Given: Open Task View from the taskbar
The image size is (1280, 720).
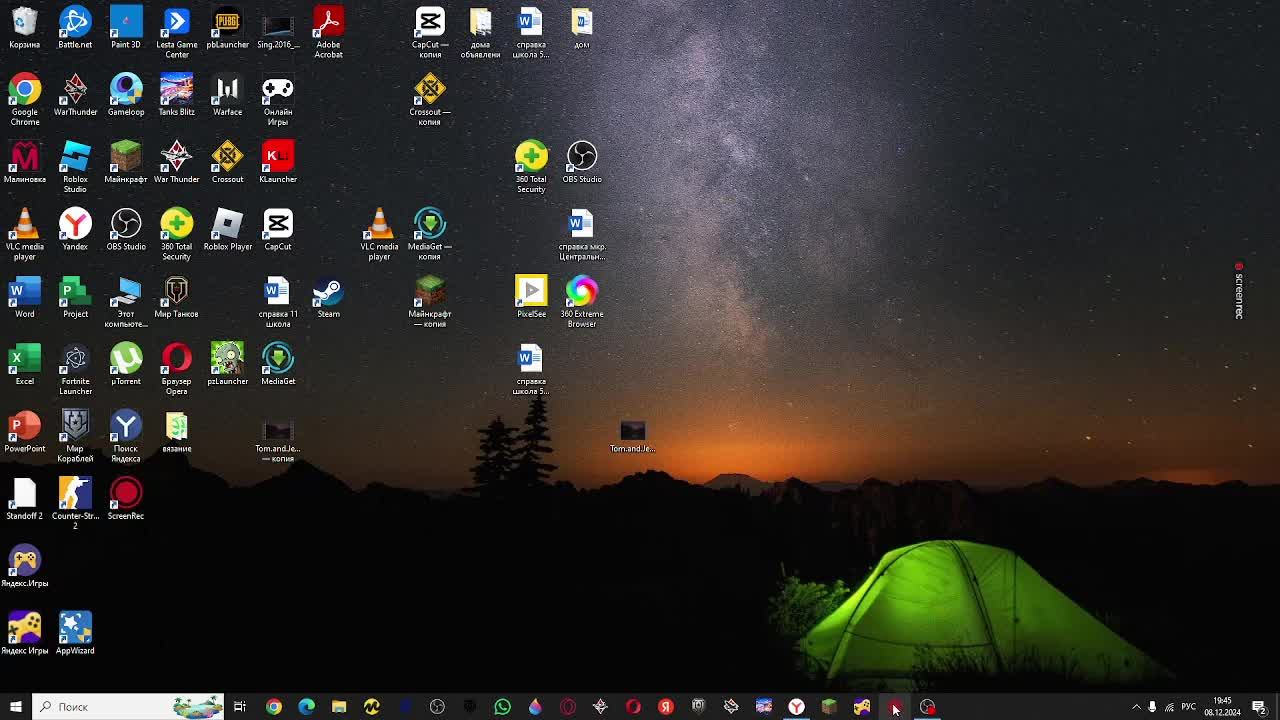Looking at the screenshot, I should point(240,707).
